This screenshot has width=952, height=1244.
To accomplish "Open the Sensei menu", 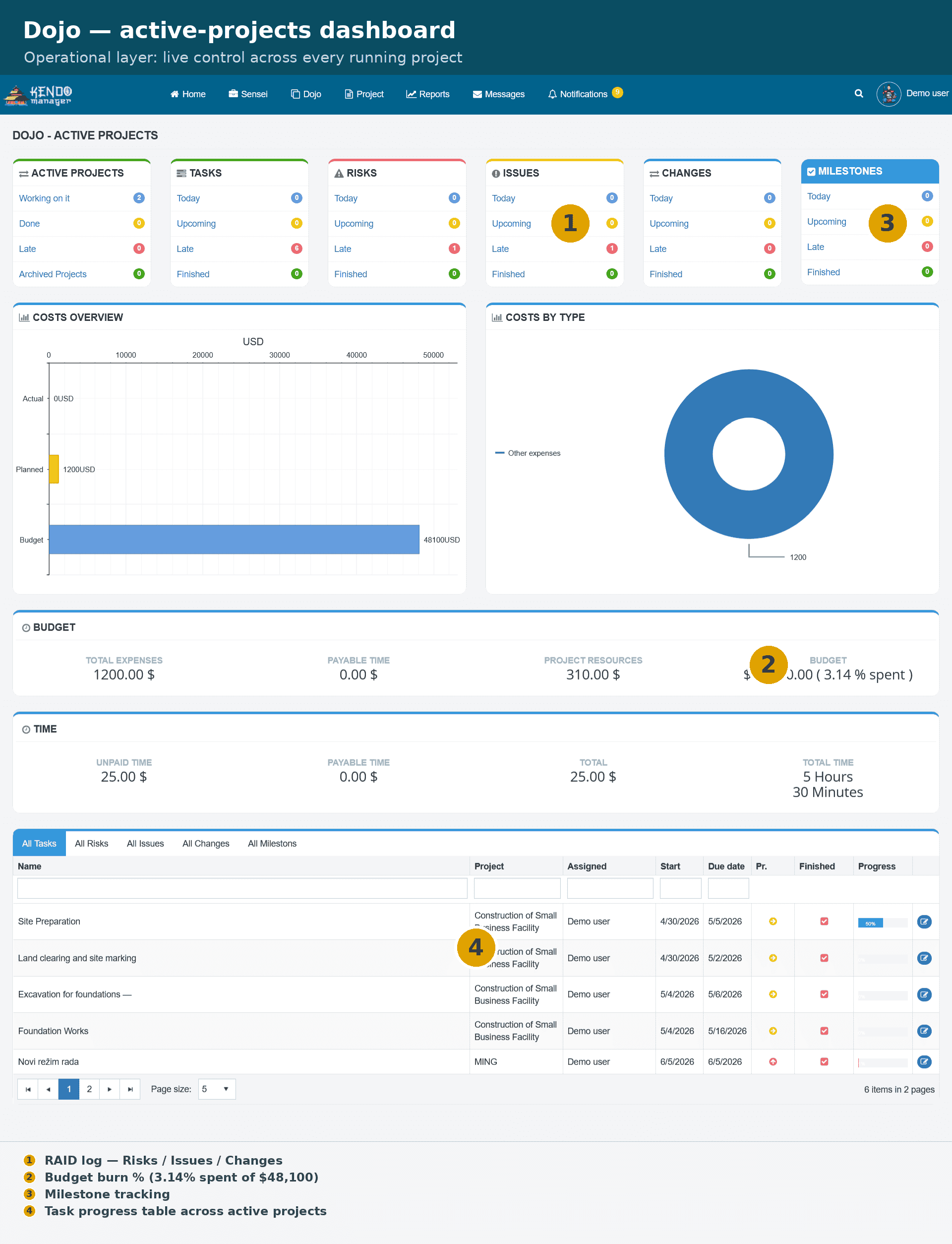I will pos(248,94).
